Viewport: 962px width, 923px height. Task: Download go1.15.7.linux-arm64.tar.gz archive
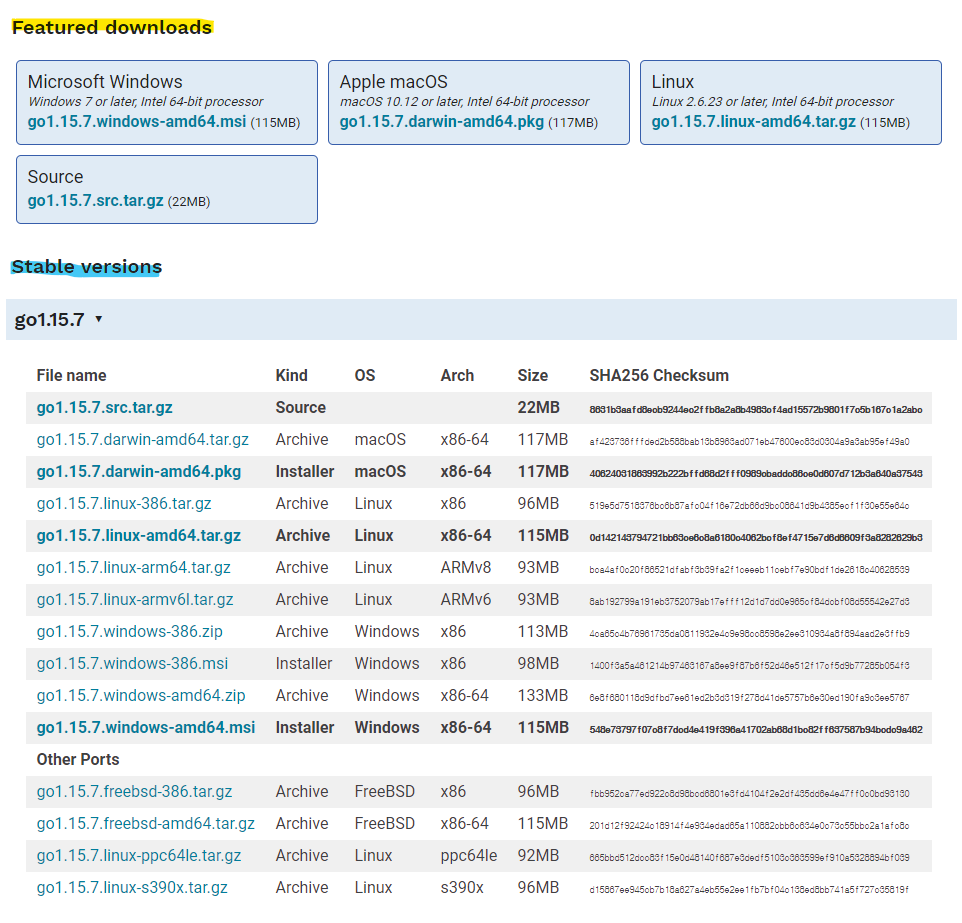point(134,567)
